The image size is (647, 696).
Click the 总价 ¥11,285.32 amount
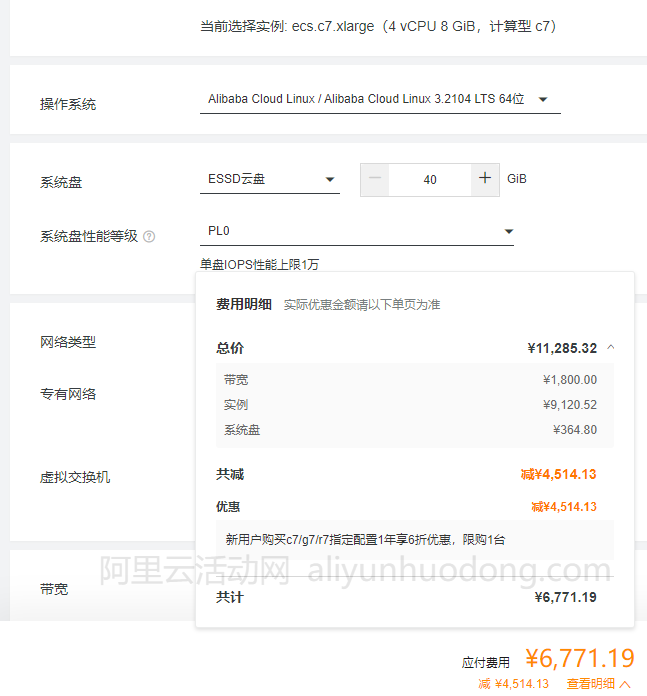tap(562, 348)
